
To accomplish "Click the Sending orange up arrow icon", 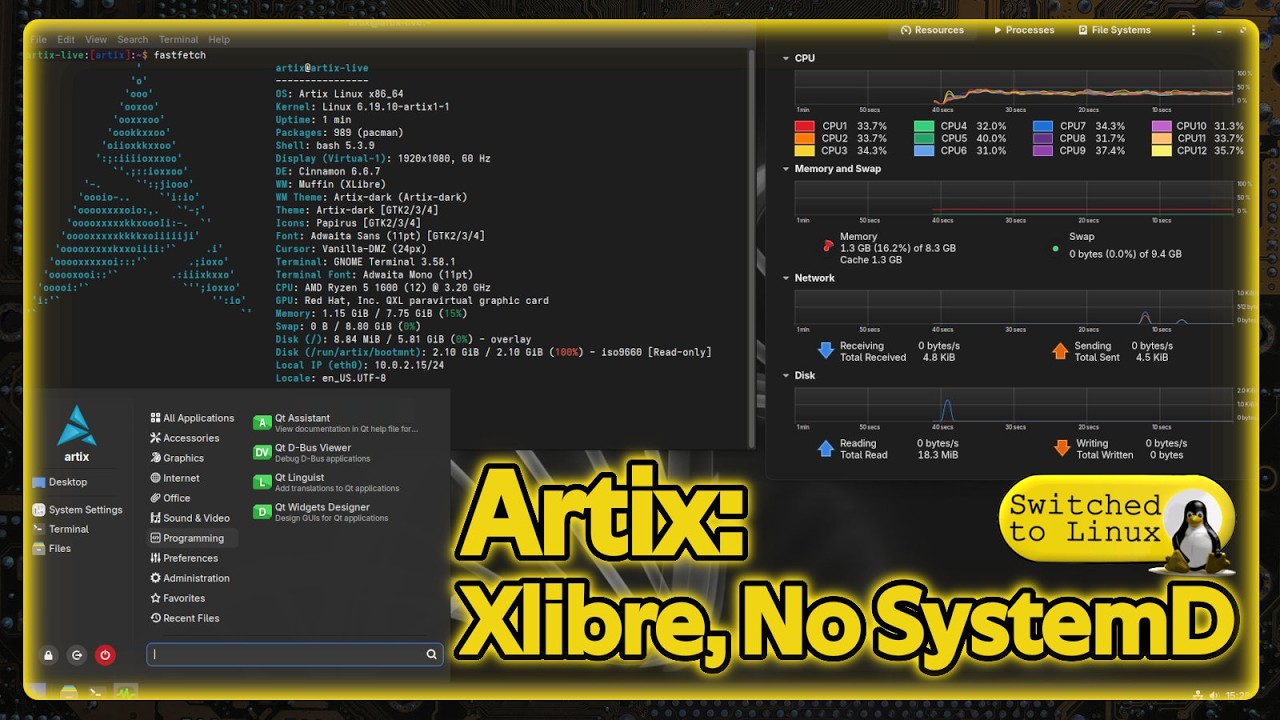I will [x=1061, y=351].
